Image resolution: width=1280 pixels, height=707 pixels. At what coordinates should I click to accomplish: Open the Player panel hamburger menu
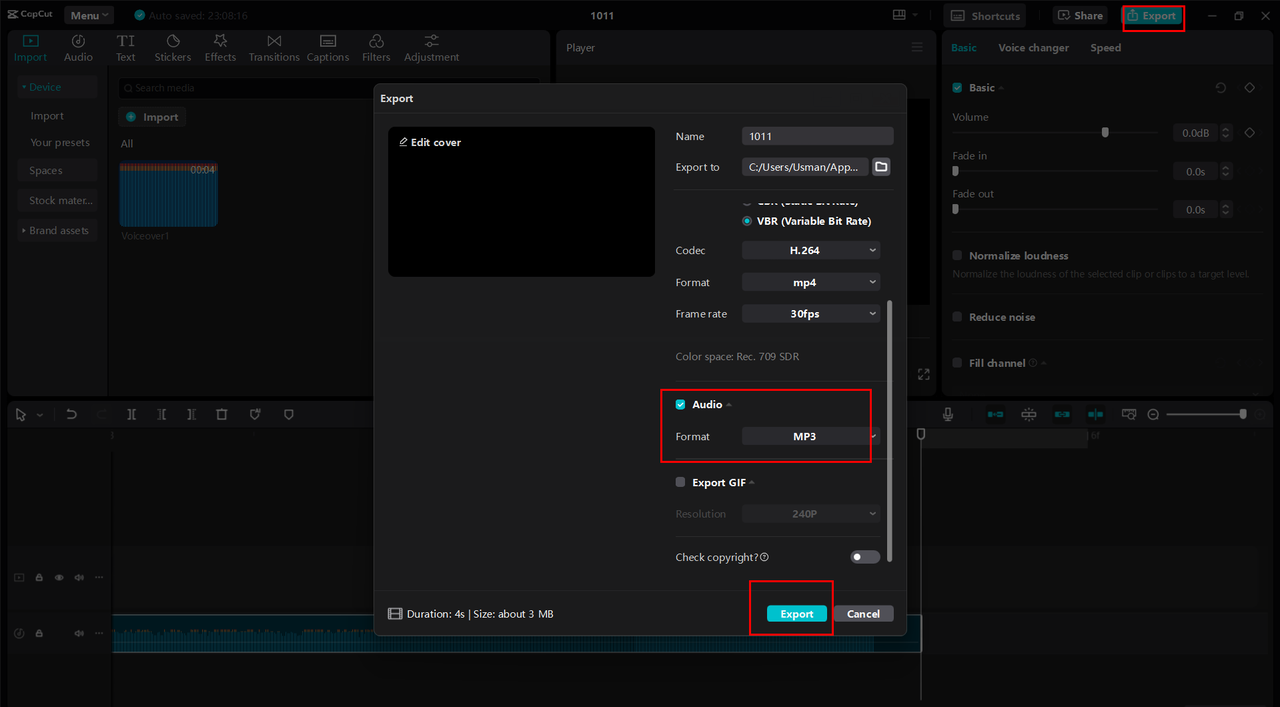[x=918, y=48]
